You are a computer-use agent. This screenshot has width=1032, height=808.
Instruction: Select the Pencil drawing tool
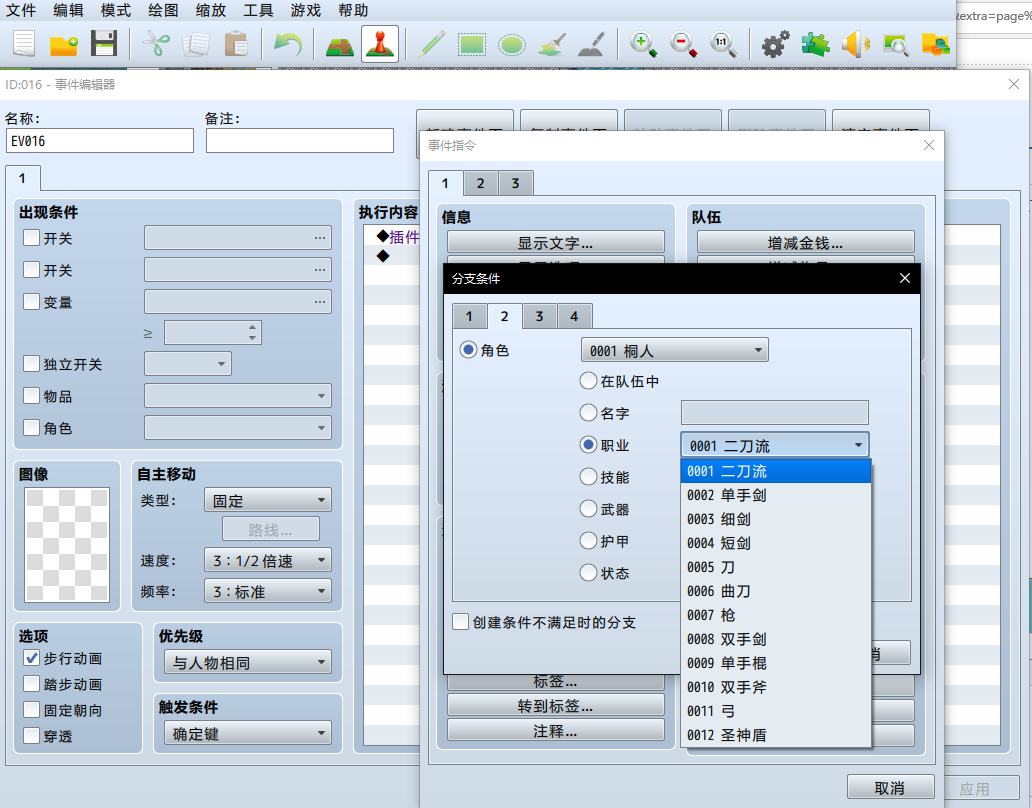pos(432,44)
